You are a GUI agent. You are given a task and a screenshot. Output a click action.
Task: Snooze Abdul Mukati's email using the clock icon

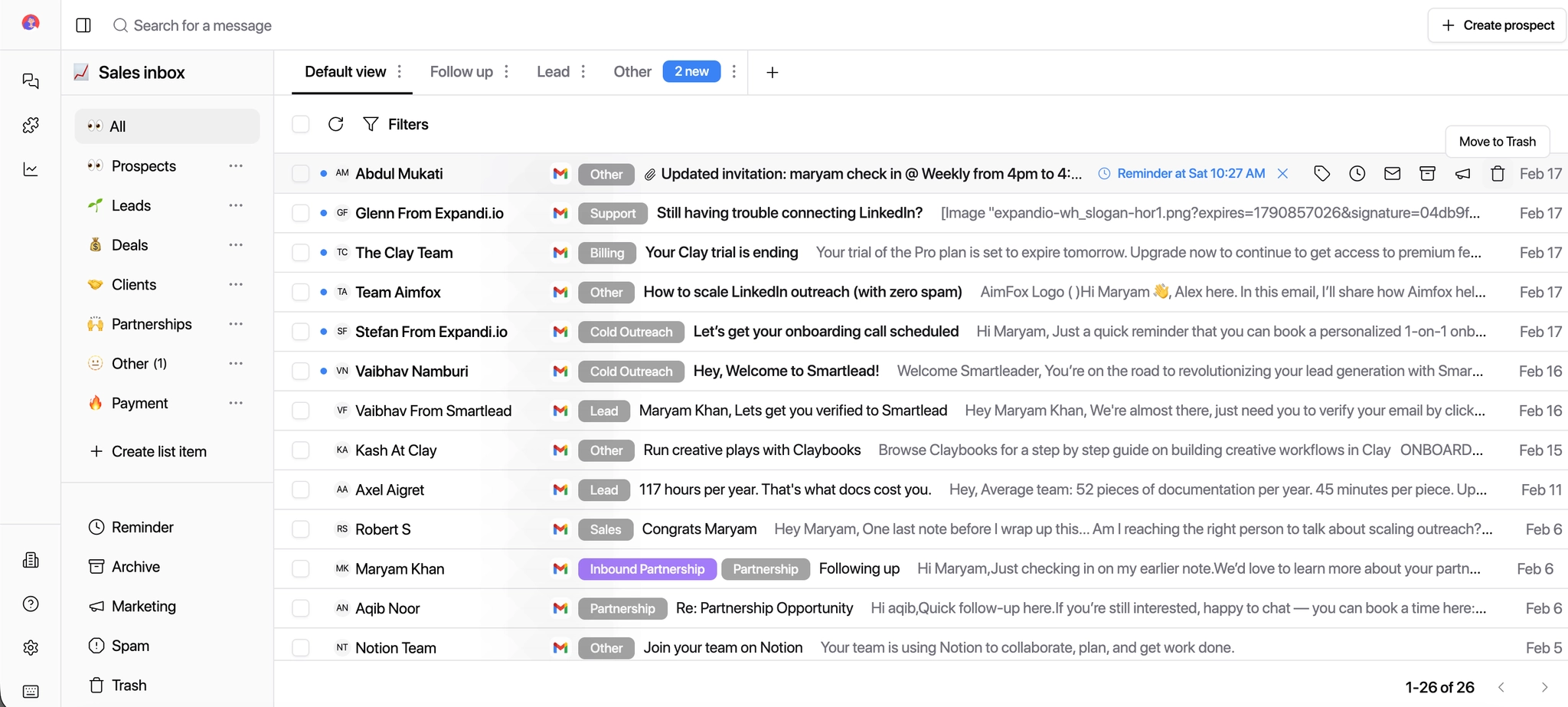1357,173
